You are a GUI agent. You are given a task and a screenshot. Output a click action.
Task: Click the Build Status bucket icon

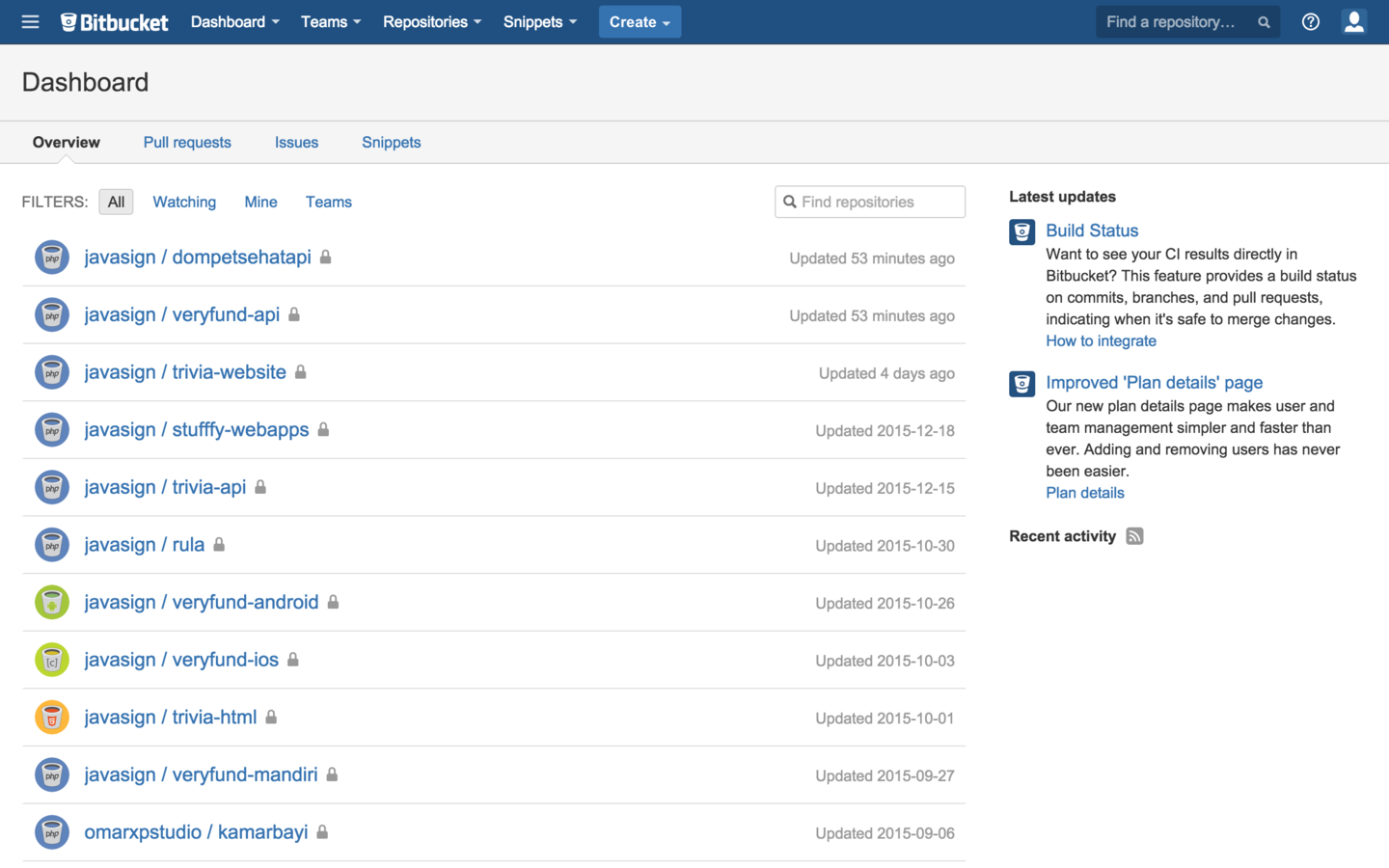(1021, 231)
